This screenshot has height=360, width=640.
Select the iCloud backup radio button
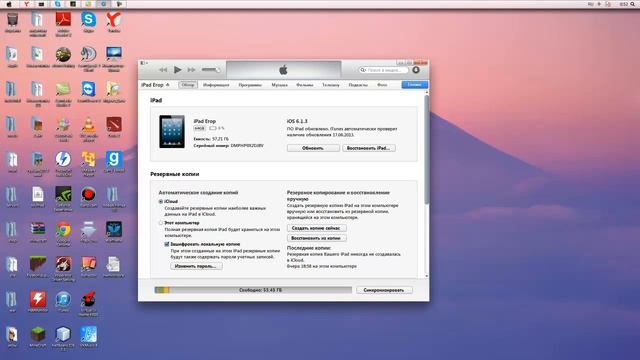tap(161, 202)
